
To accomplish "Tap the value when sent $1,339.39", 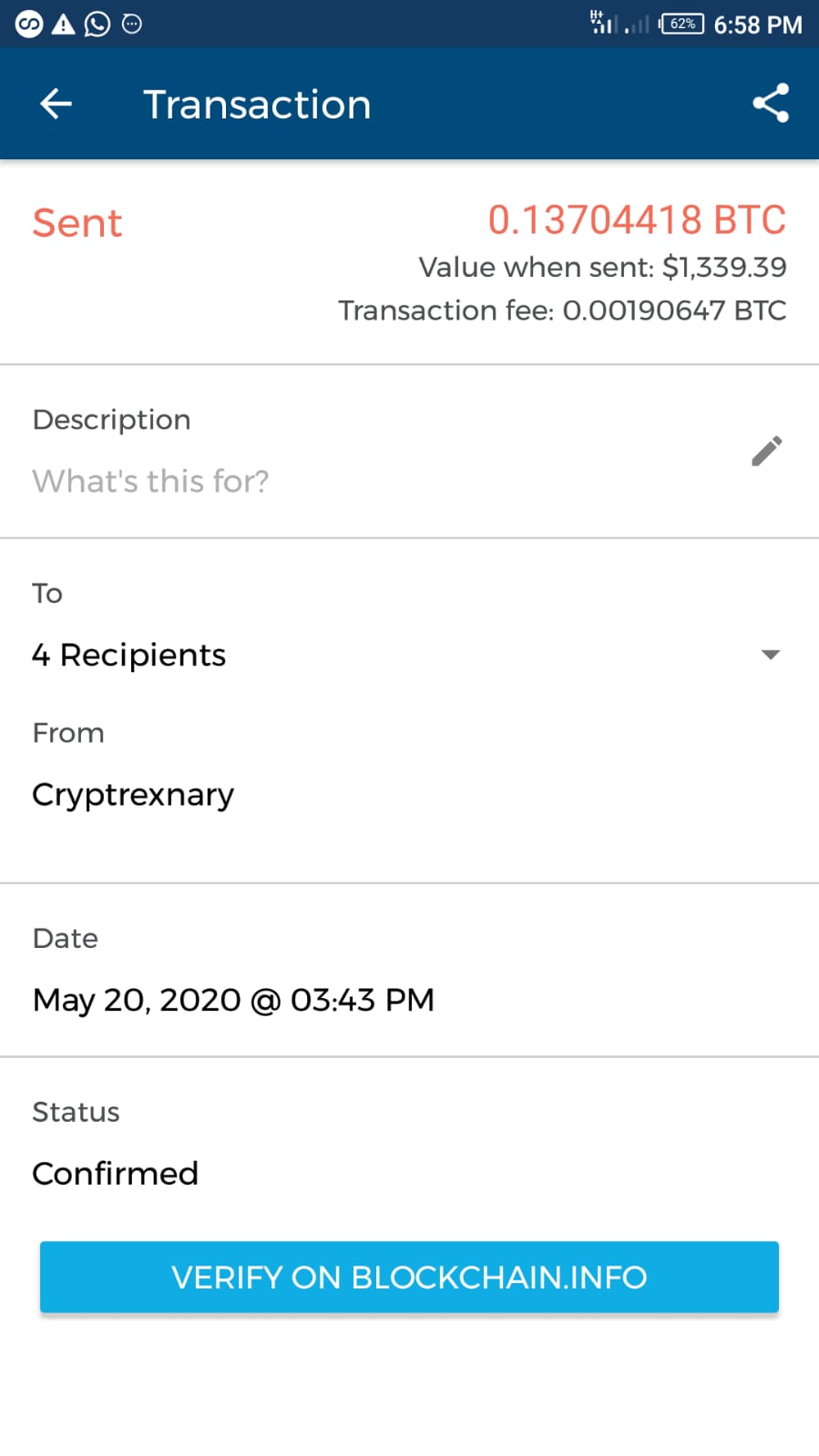I will 602,267.
